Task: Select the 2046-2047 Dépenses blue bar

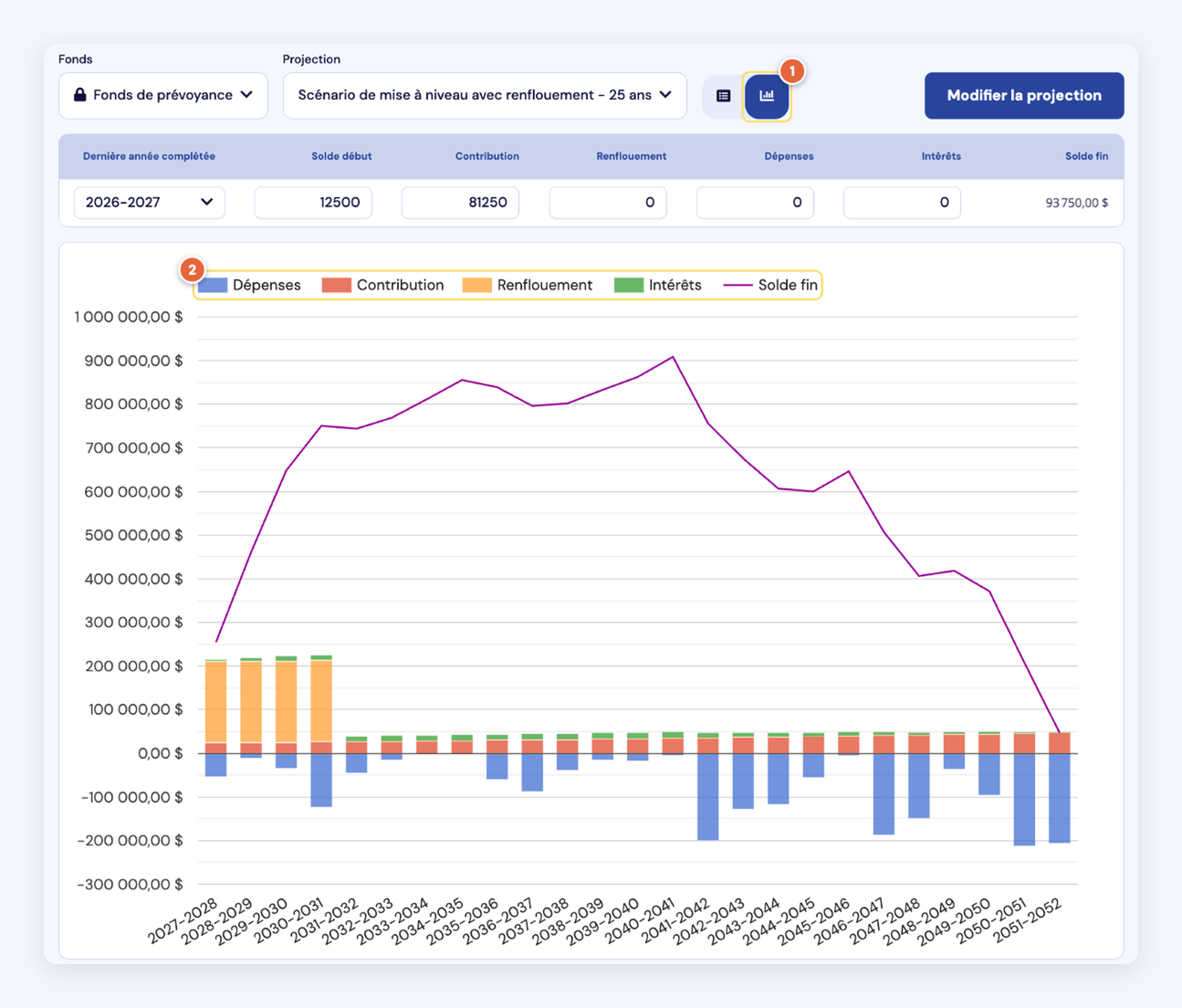Action: [x=884, y=793]
